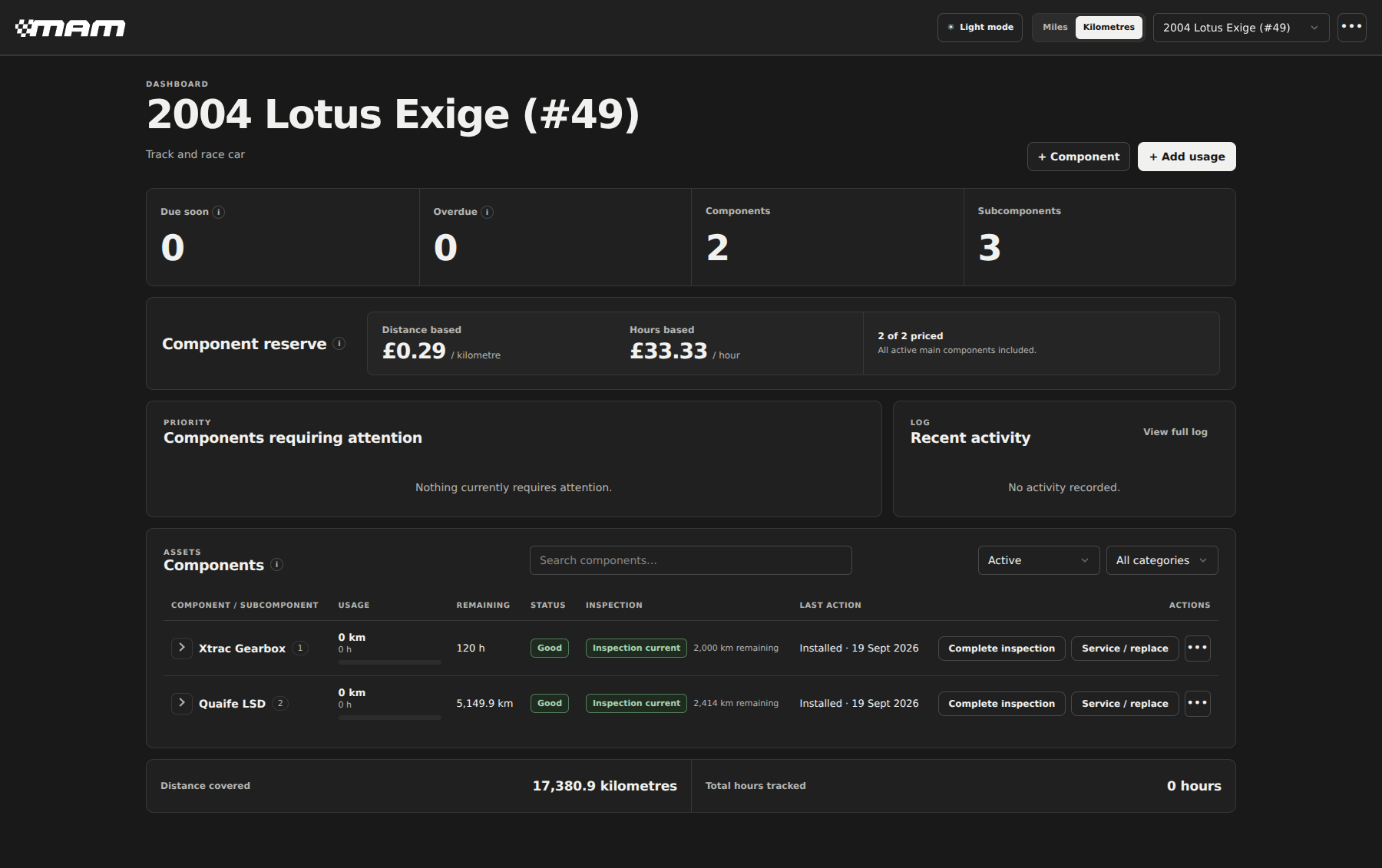Click the MAM logo in the header

(x=70, y=28)
